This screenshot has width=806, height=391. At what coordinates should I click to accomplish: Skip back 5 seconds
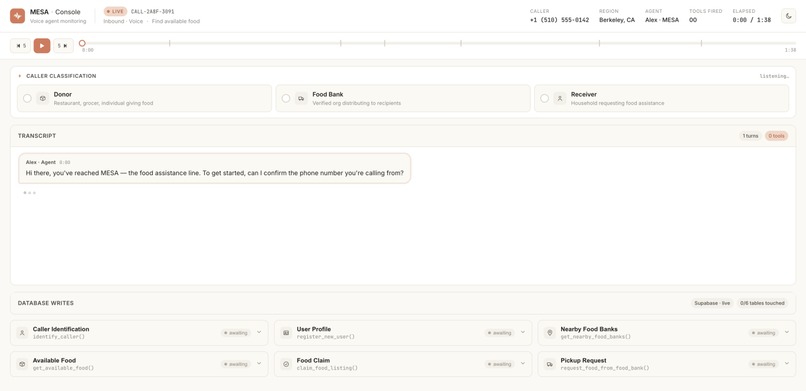pos(21,46)
